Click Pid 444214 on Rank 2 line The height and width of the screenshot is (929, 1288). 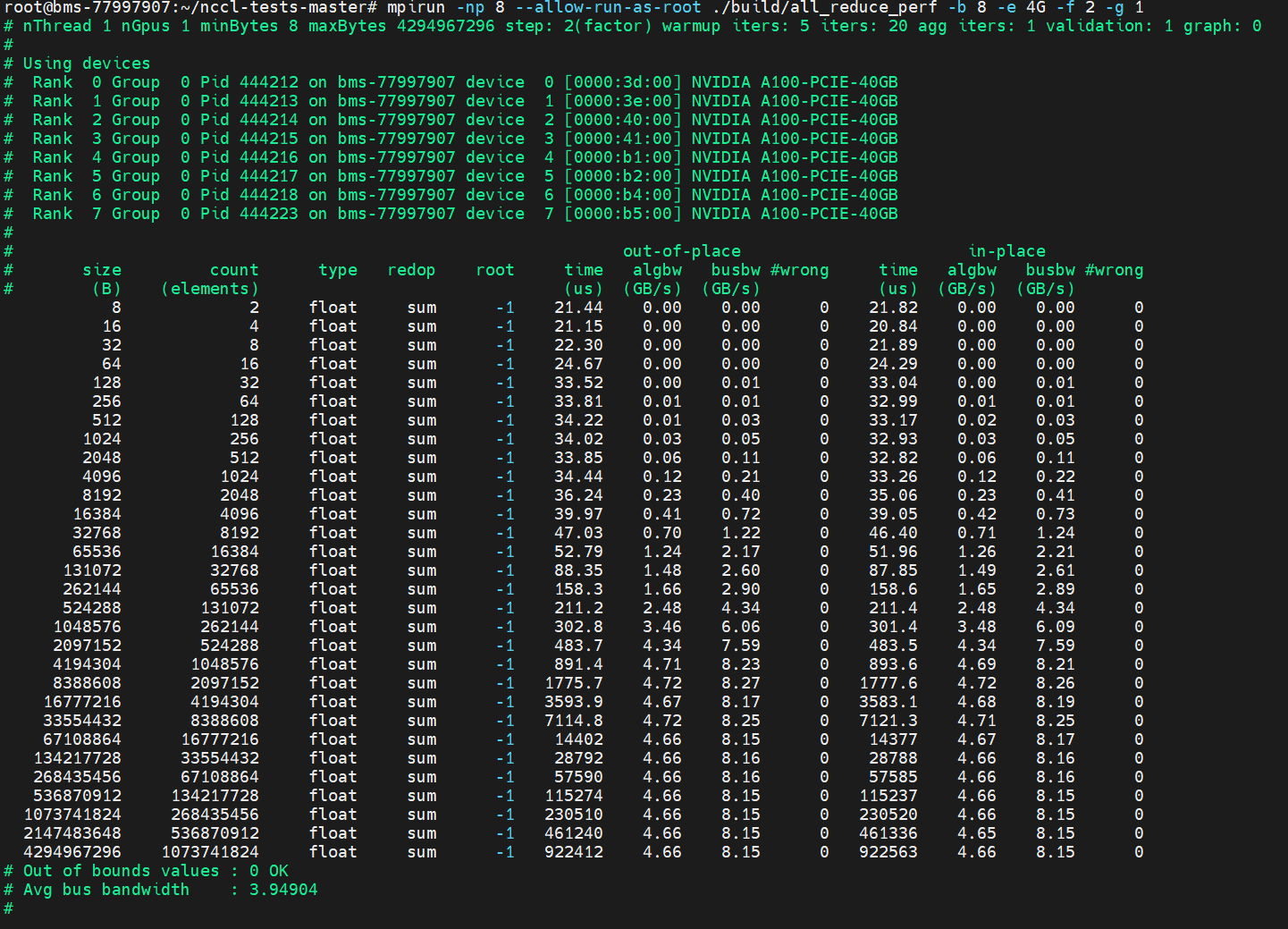(249, 120)
